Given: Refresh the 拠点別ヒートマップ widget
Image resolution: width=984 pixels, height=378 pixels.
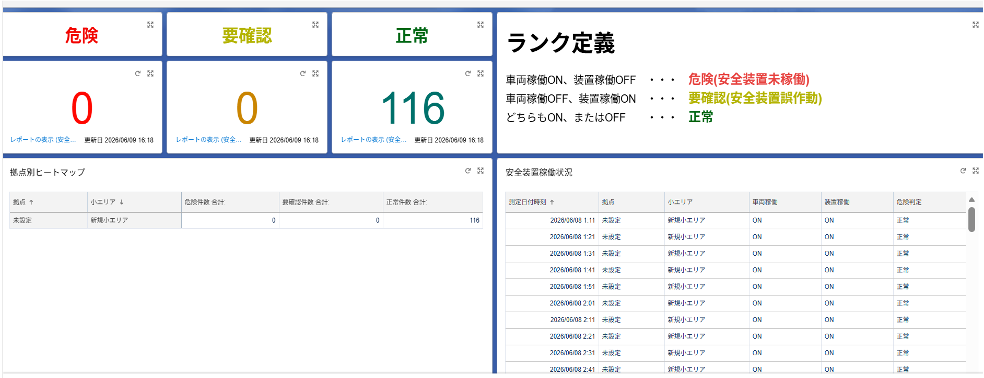Looking at the screenshot, I should (468, 170).
